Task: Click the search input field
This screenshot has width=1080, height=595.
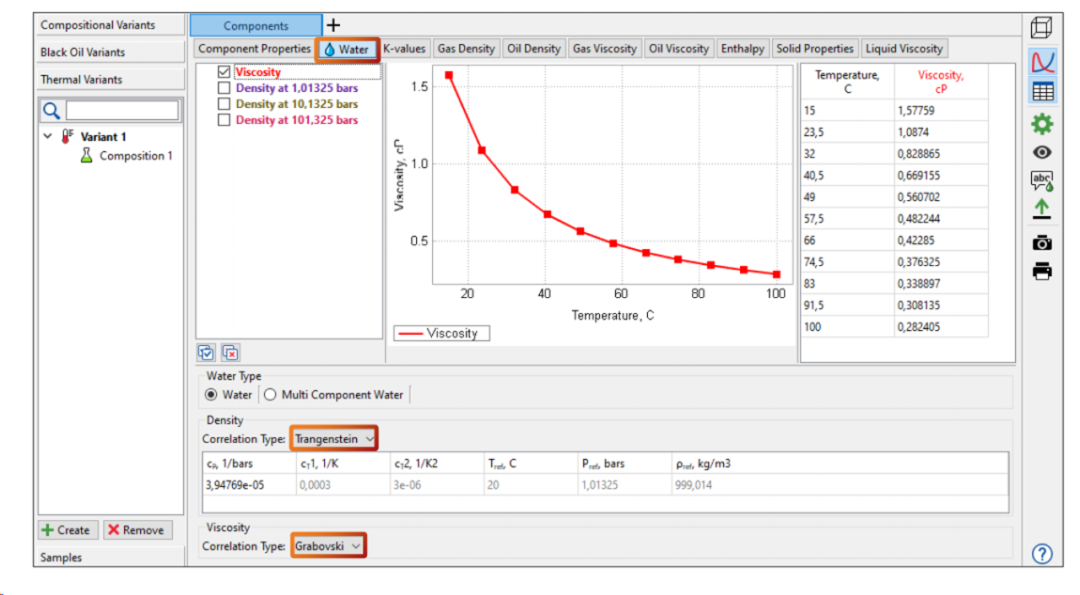Action: coord(121,110)
